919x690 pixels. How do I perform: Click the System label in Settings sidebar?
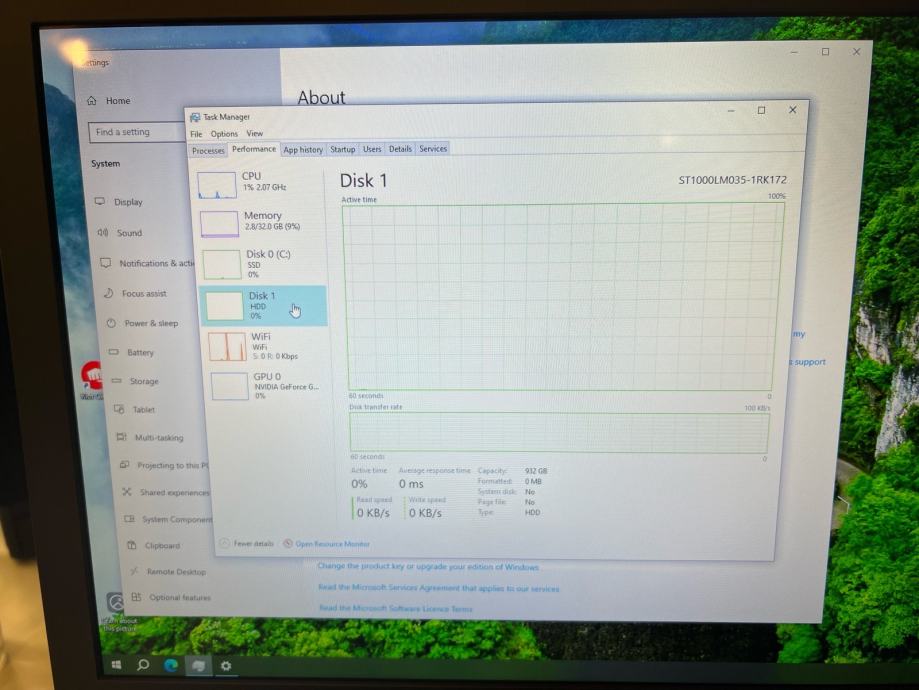(105, 164)
